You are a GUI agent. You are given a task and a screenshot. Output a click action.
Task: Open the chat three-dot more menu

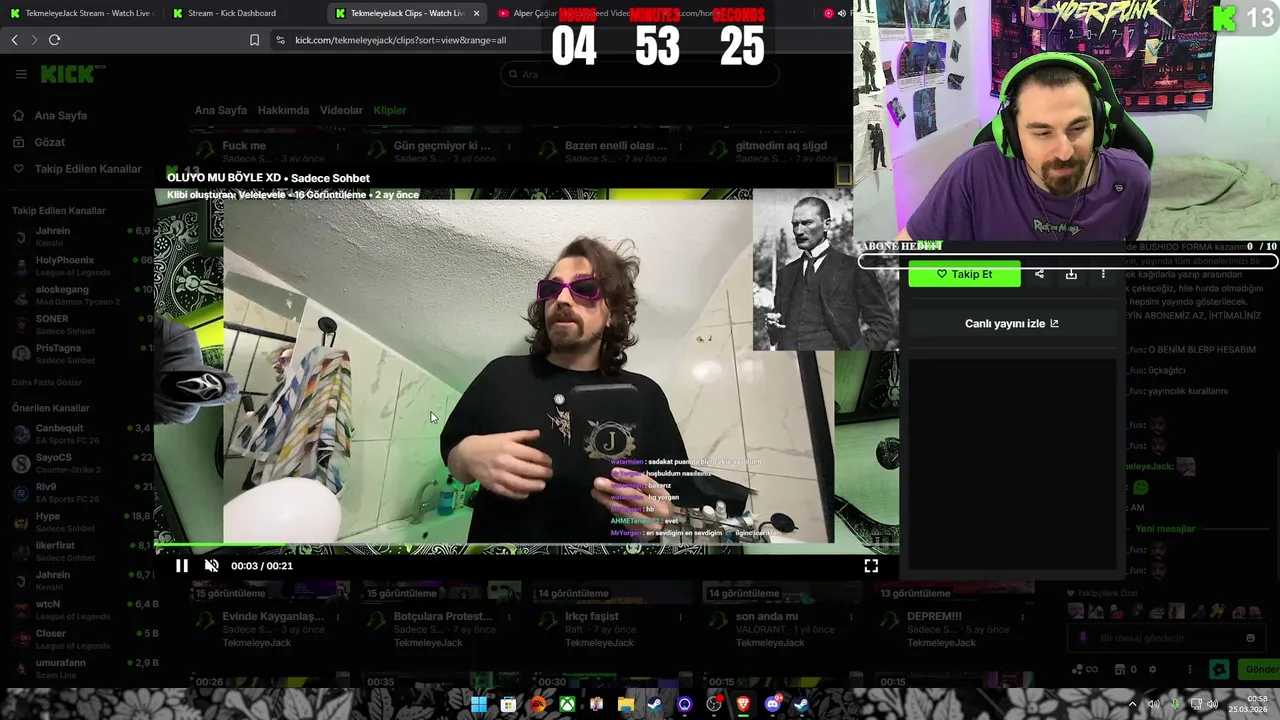point(1189,669)
